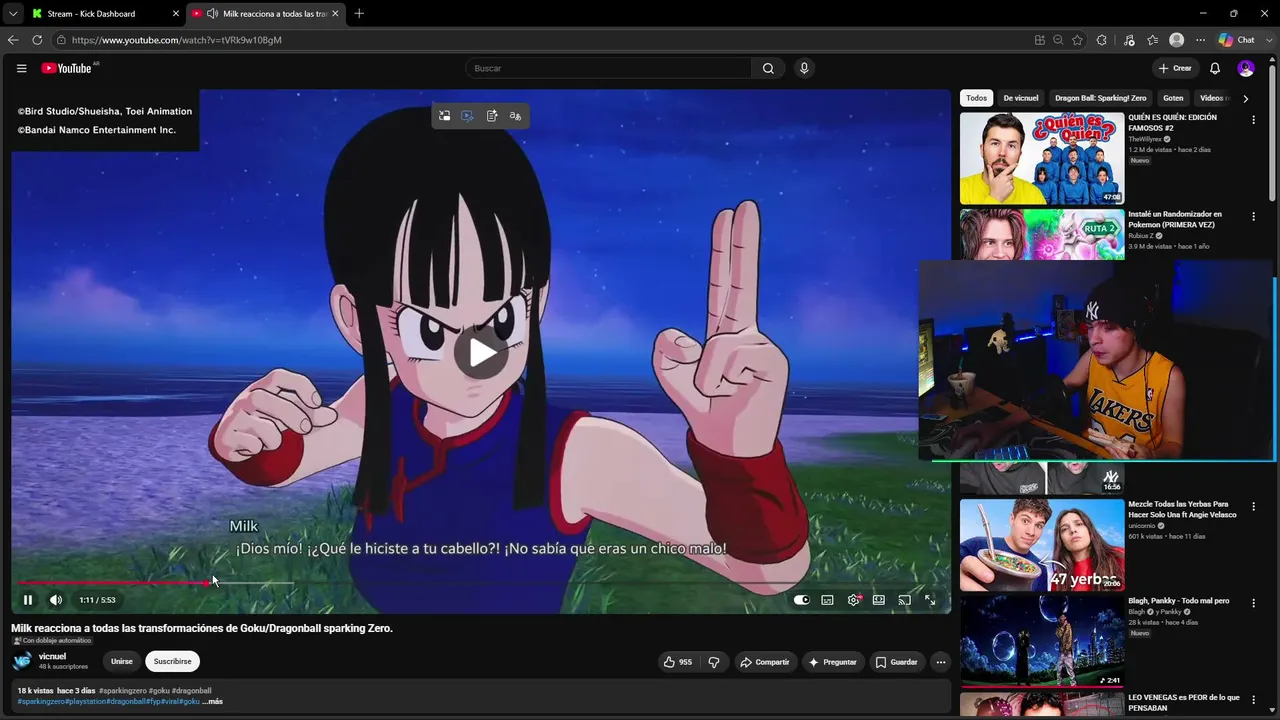Select the De vicnuel filter chip
Image resolution: width=1280 pixels, height=720 pixels.
(1021, 98)
